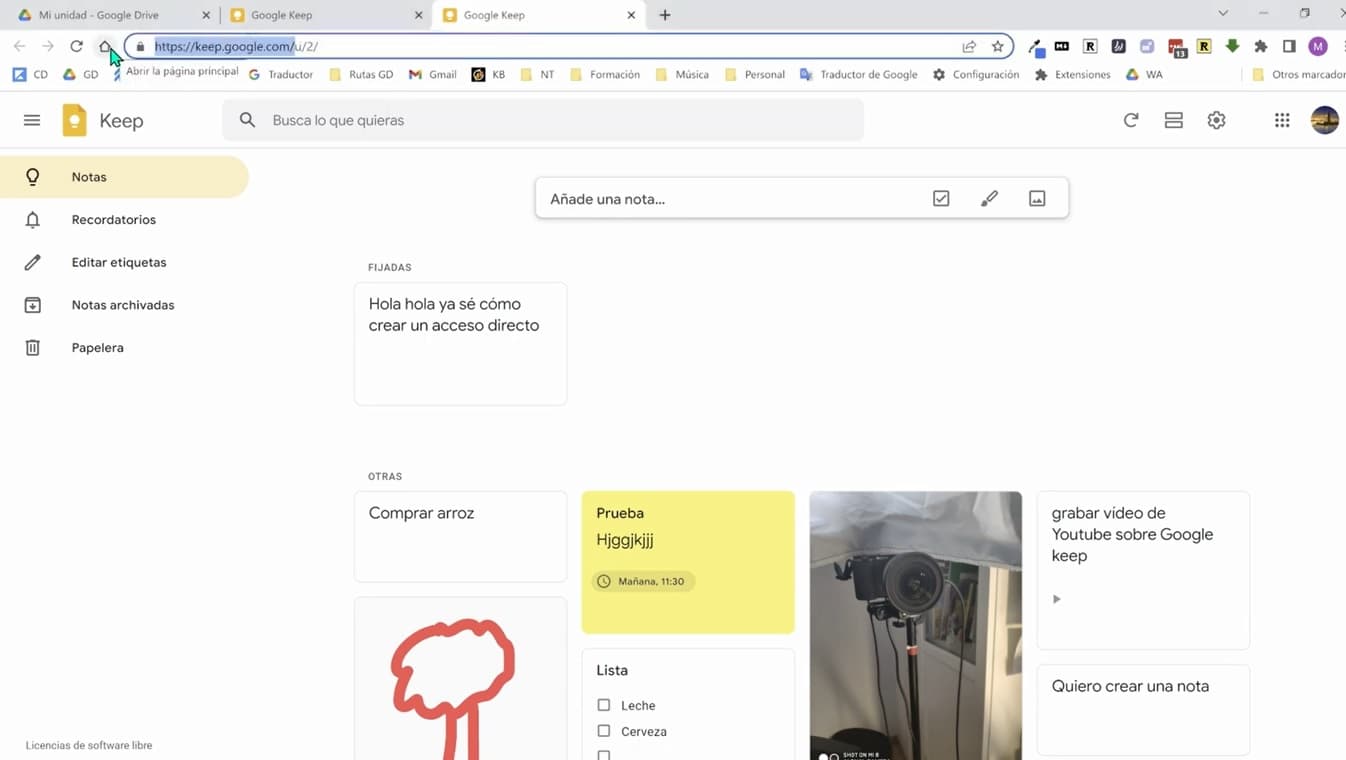The height and width of the screenshot is (760, 1346).
Task: Click the Keep logo icon
Action: click(x=75, y=120)
